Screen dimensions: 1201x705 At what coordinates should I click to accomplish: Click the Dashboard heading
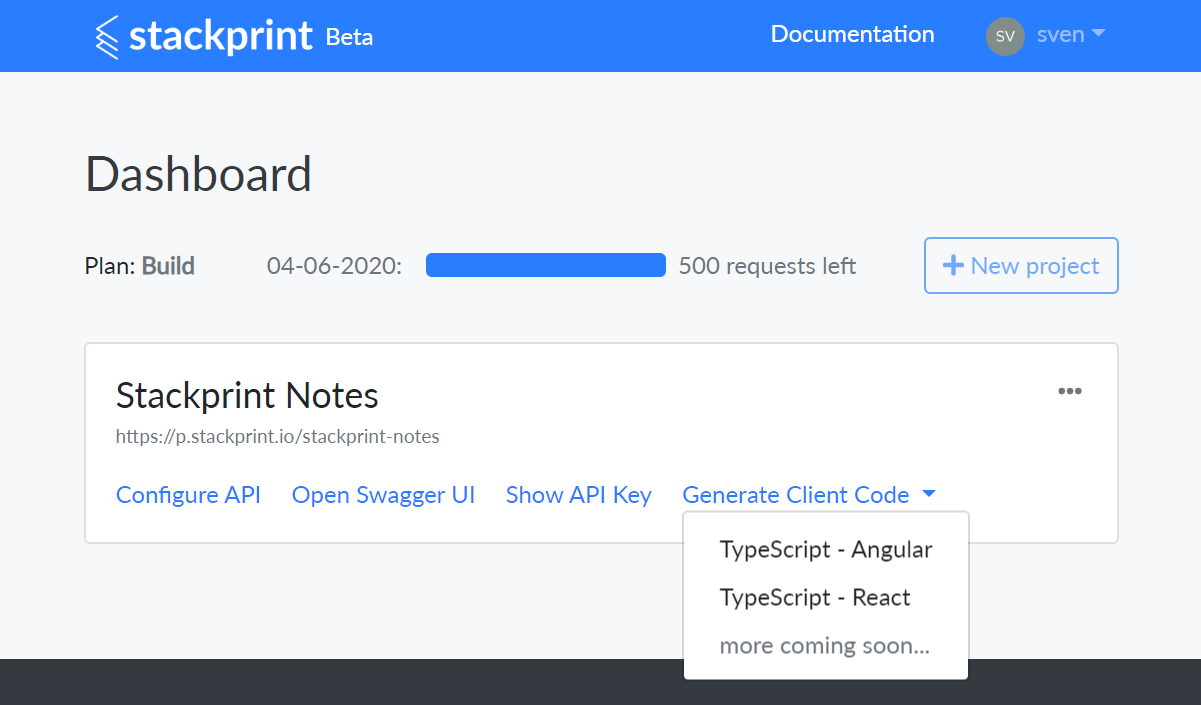click(x=199, y=174)
